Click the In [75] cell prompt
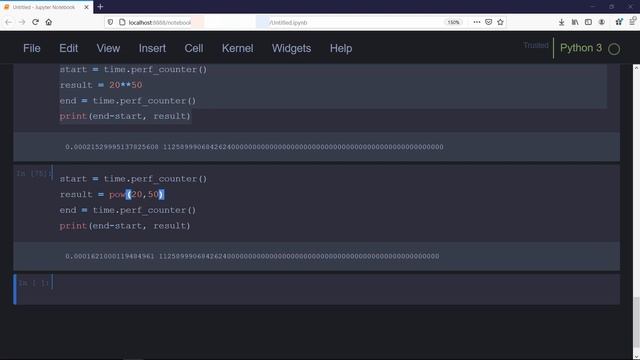Screen dimensions: 640x360 click(34, 173)
